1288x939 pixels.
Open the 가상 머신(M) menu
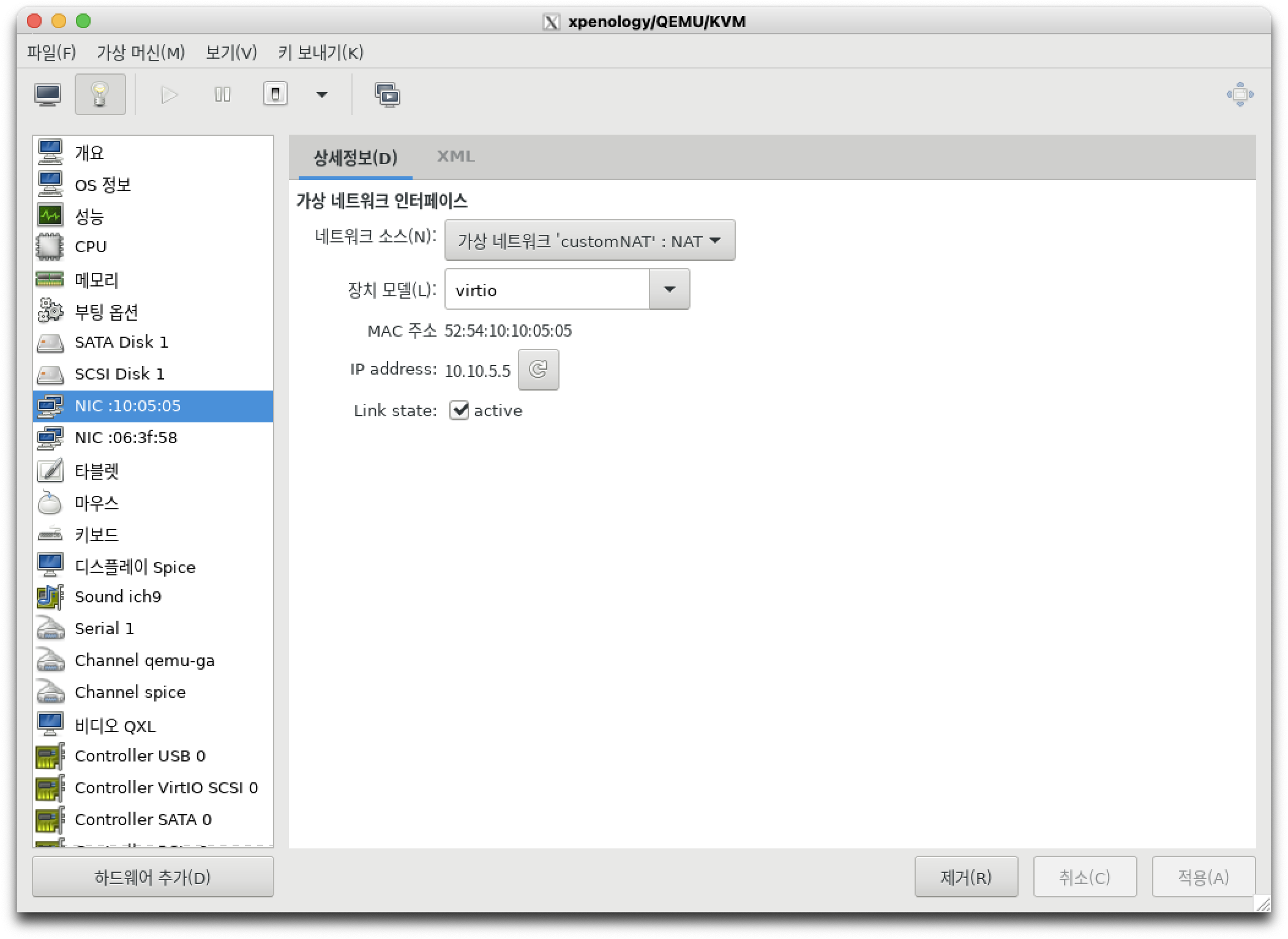pos(141,53)
